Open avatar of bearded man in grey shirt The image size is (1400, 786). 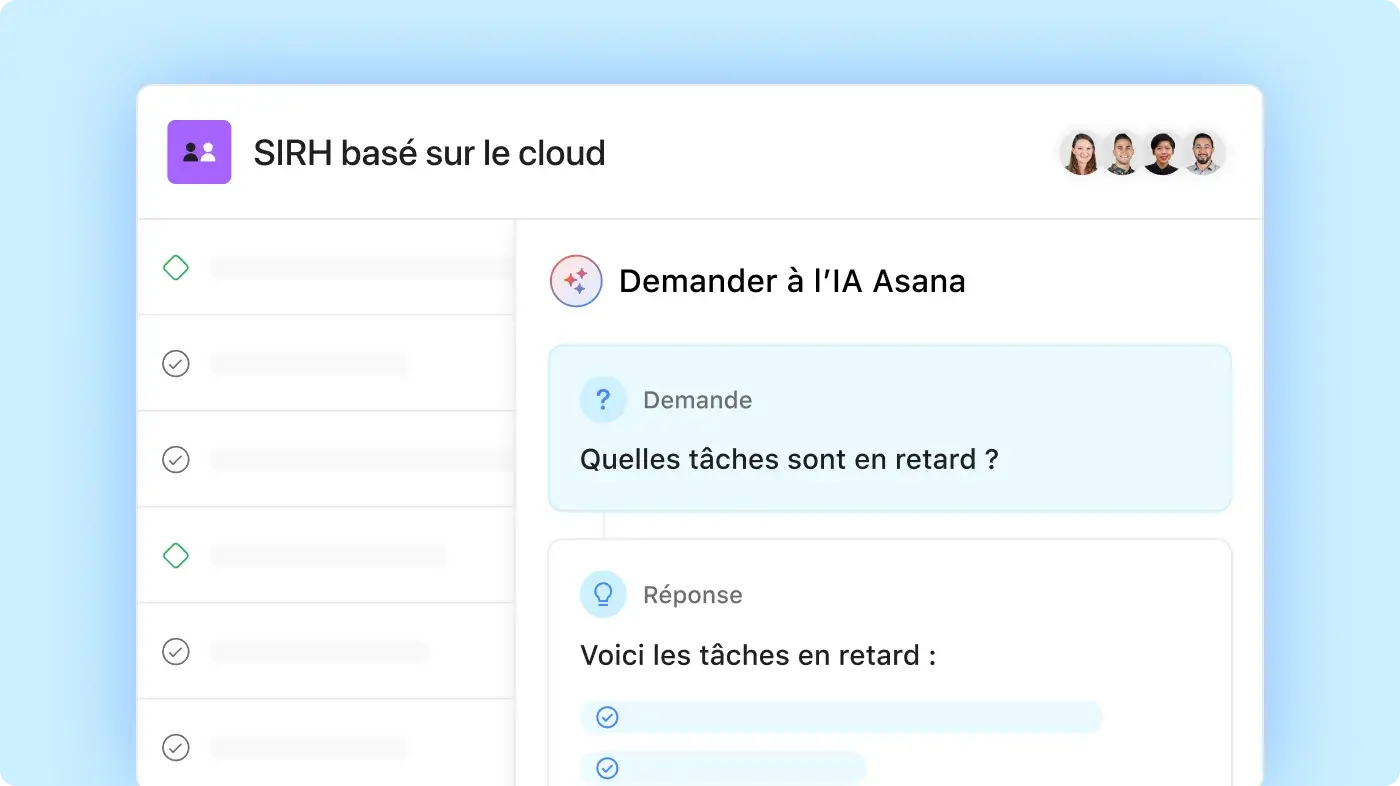(x=1203, y=153)
